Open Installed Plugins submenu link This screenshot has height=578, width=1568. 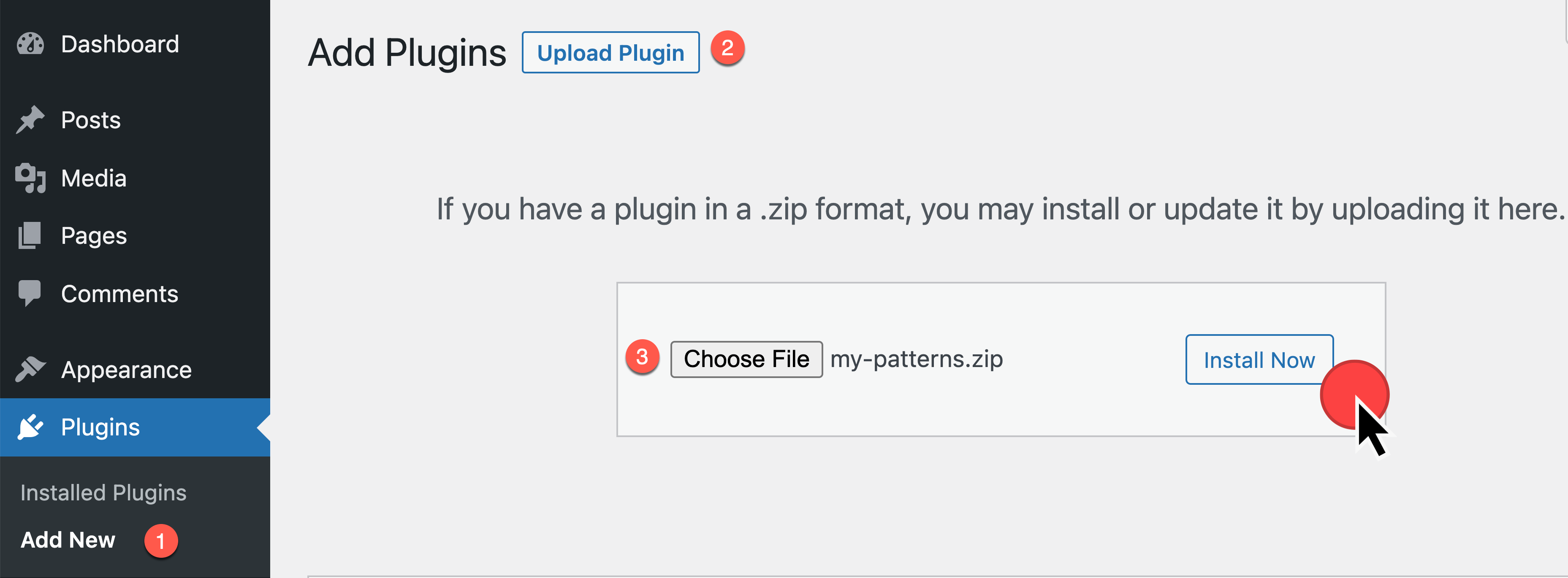103,493
